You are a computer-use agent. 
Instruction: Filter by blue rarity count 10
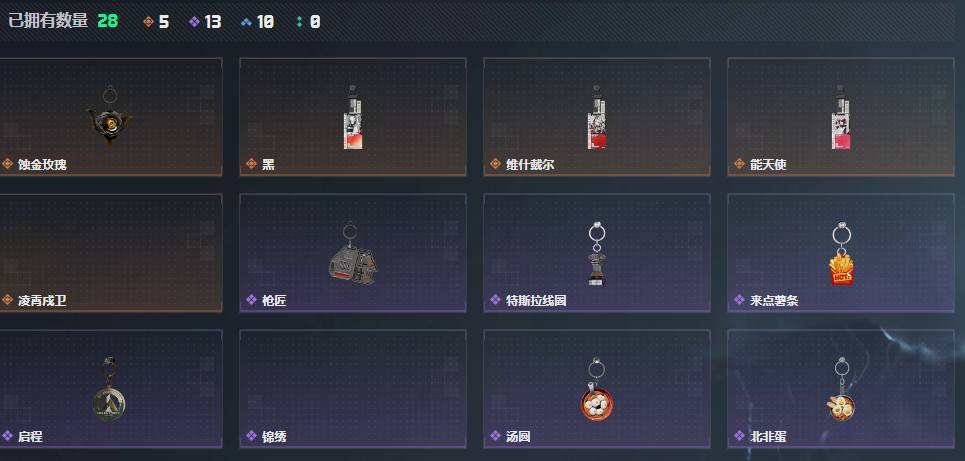click(257, 22)
